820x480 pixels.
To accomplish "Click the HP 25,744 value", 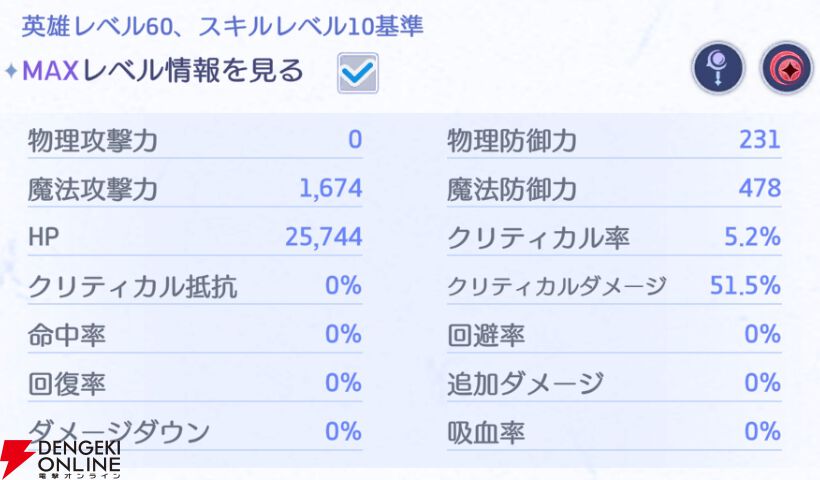I will coord(324,237).
